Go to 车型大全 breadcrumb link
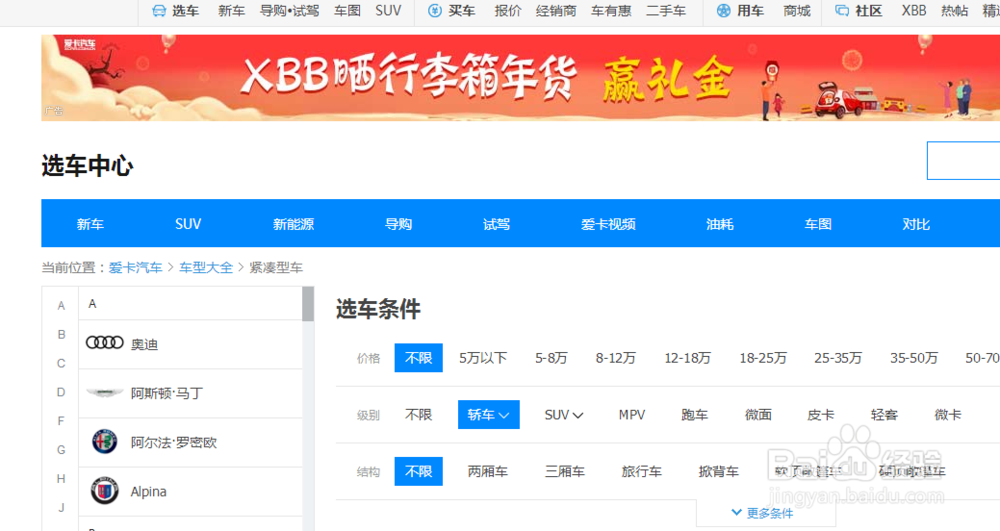This screenshot has height=531, width=1000. (206, 268)
